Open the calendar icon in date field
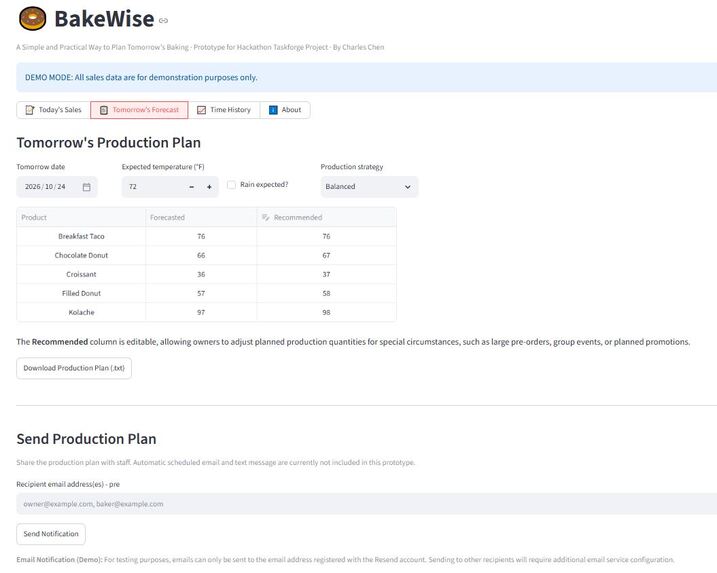This screenshot has height=573, width=717. click(x=86, y=187)
